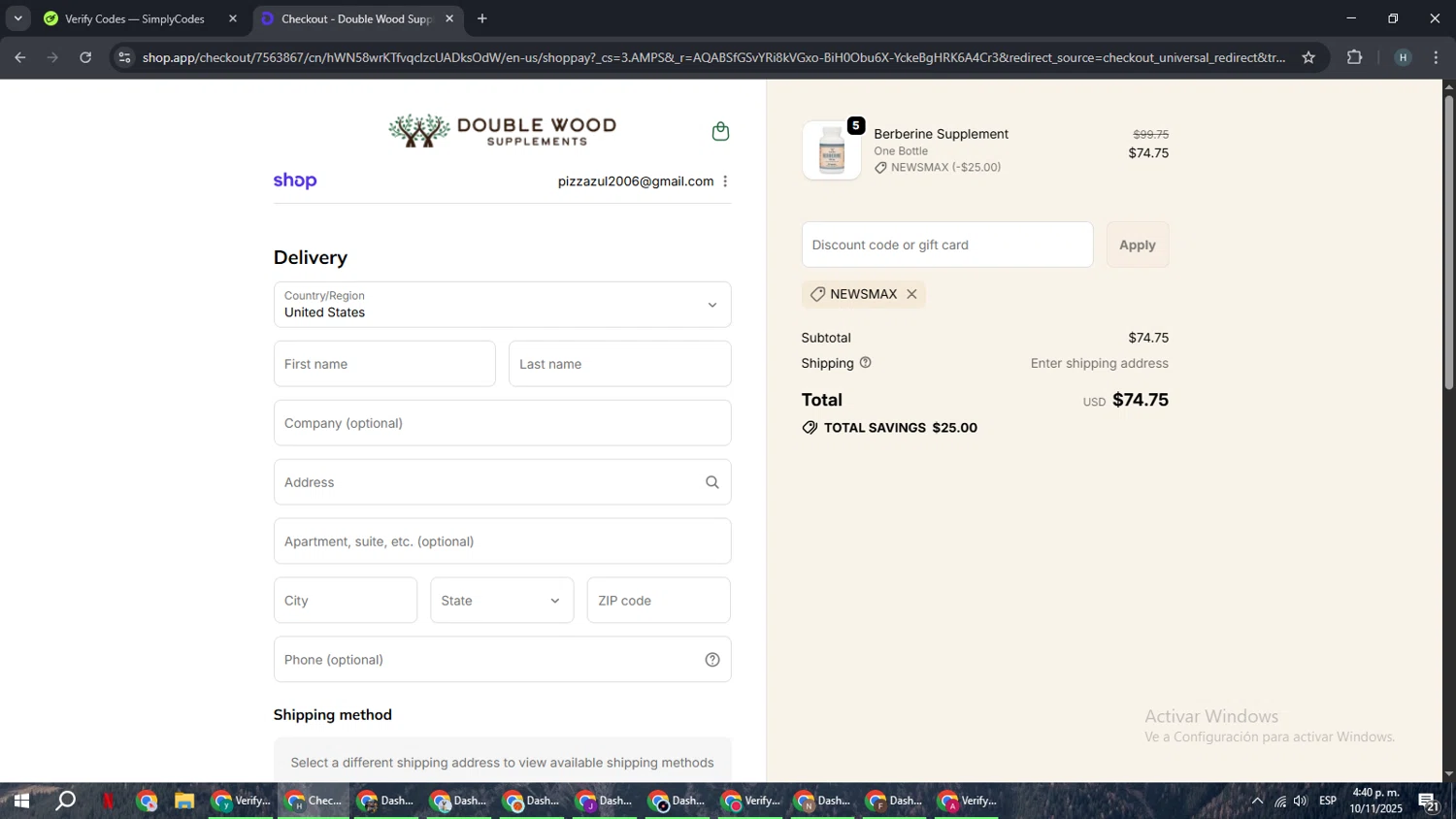
Task: Open account options menu beside email
Action: pos(725,181)
